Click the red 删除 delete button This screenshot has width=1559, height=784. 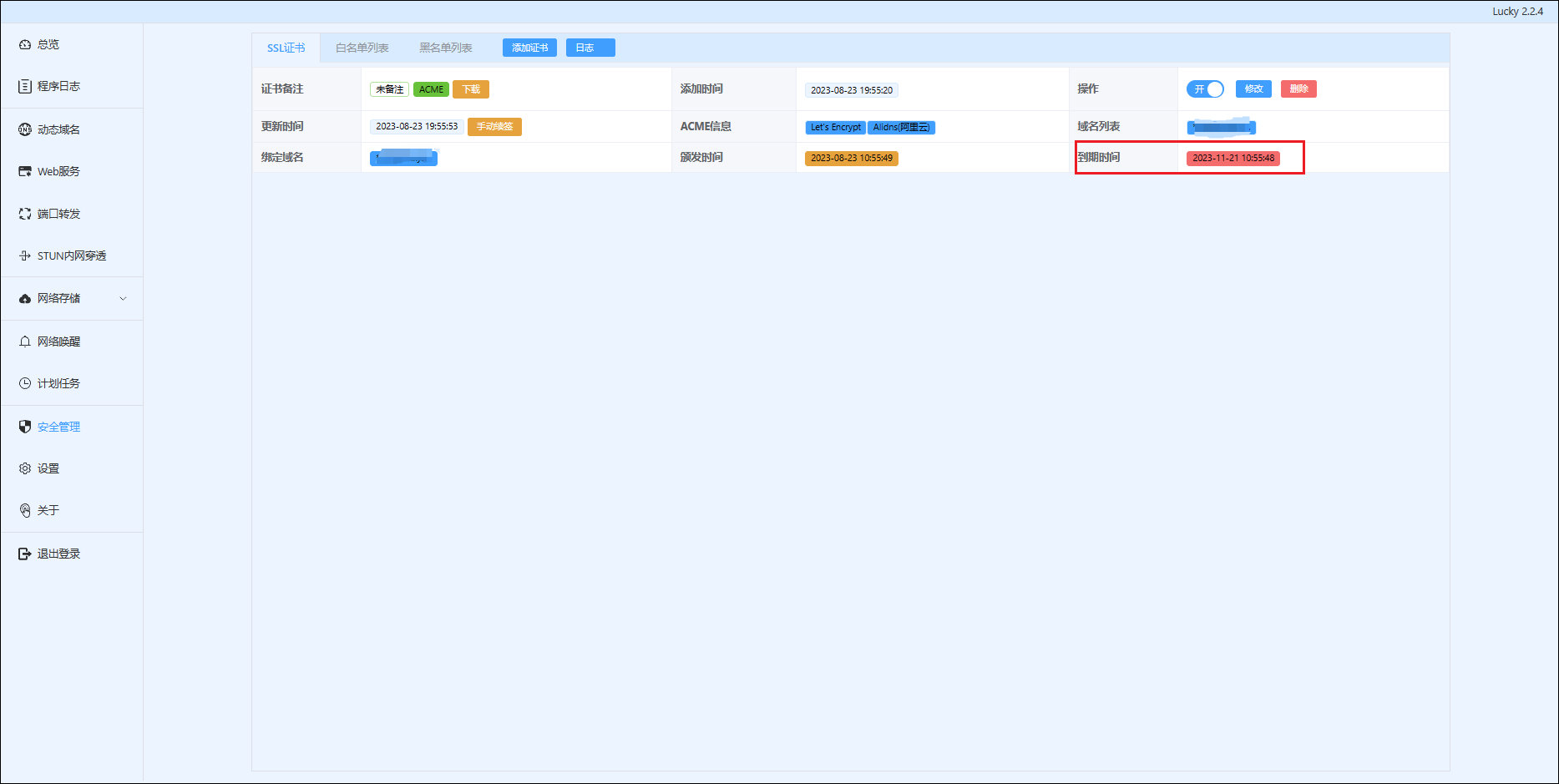[x=1298, y=89]
